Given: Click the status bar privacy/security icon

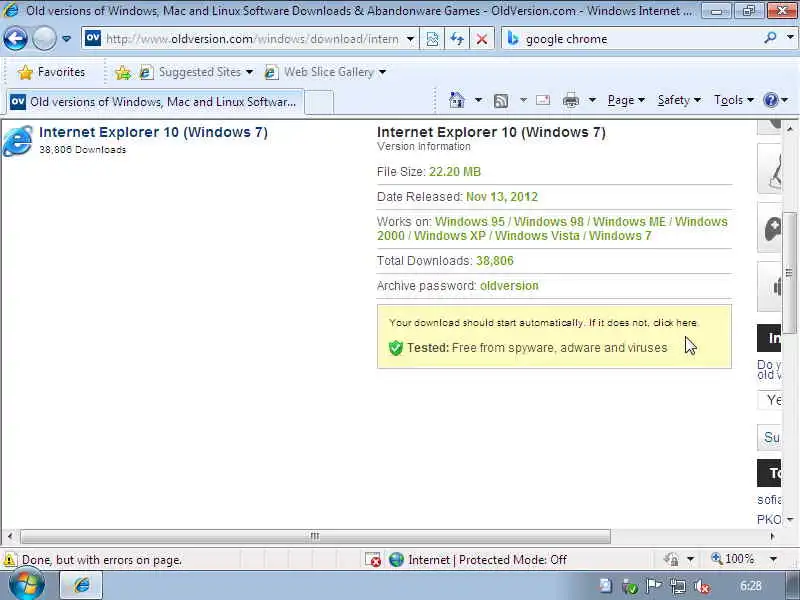Looking at the screenshot, I should (671, 560).
